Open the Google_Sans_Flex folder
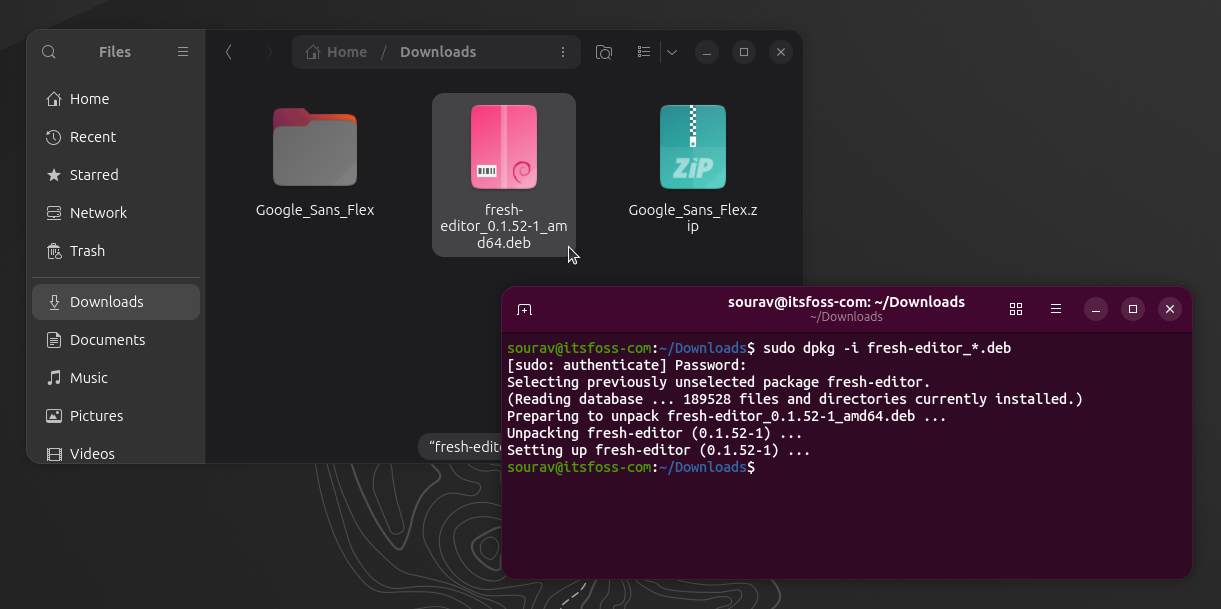The height and width of the screenshot is (609, 1221). pyautogui.click(x=315, y=147)
